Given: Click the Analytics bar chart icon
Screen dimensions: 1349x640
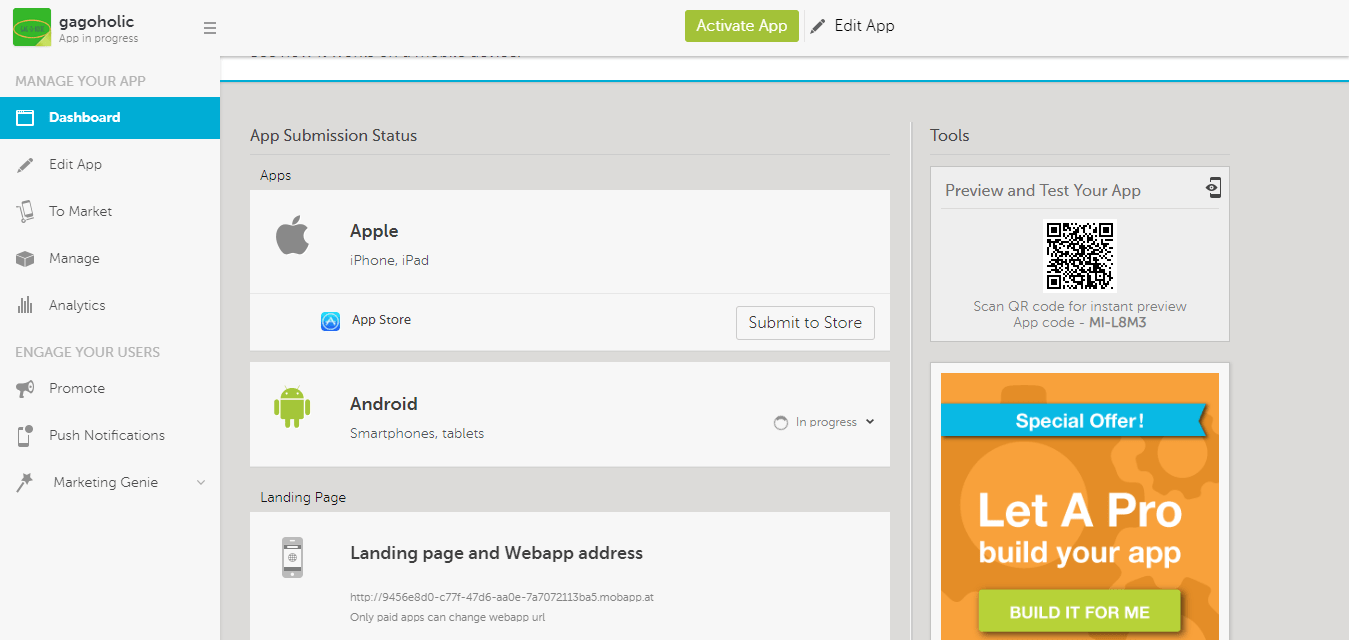Looking at the screenshot, I should point(25,305).
